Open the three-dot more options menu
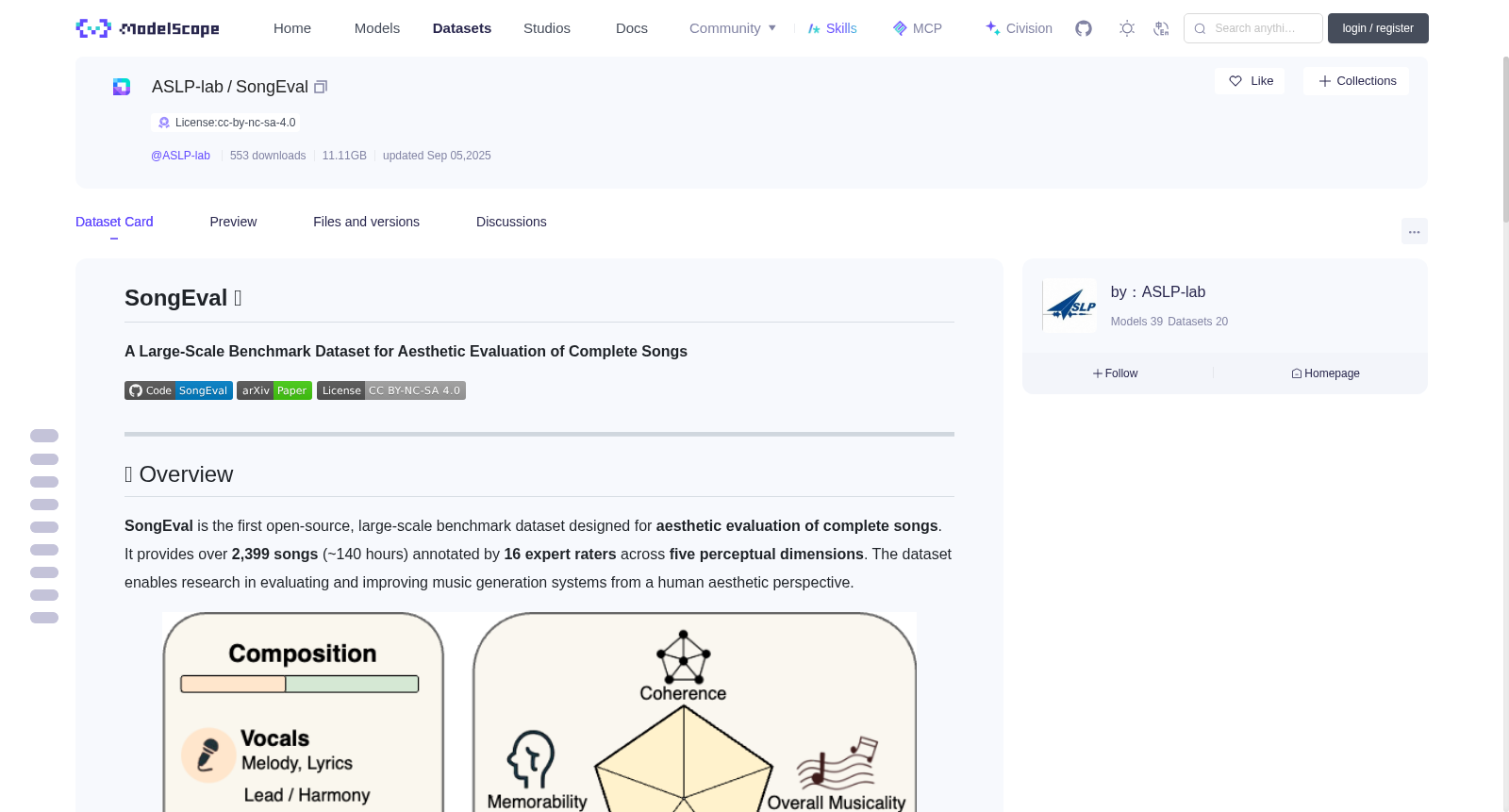 (1415, 231)
